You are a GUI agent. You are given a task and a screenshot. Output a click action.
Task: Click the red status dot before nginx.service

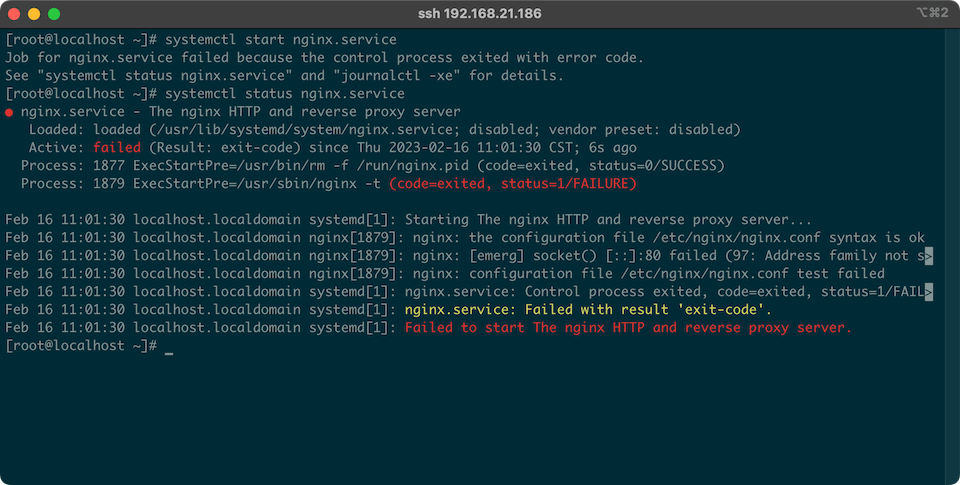tap(9, 112)
